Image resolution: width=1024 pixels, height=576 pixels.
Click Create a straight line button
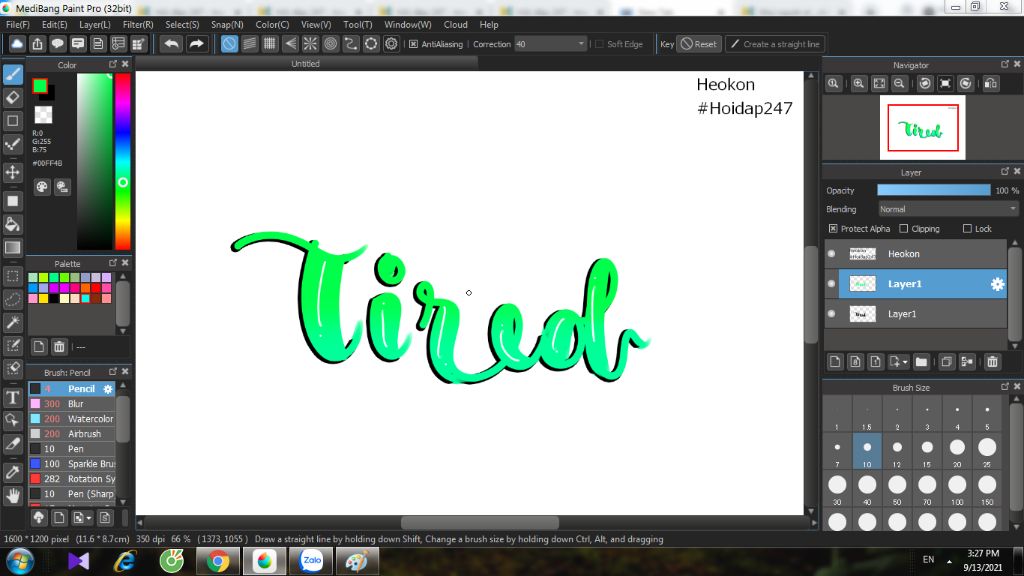tap(775, 44)
